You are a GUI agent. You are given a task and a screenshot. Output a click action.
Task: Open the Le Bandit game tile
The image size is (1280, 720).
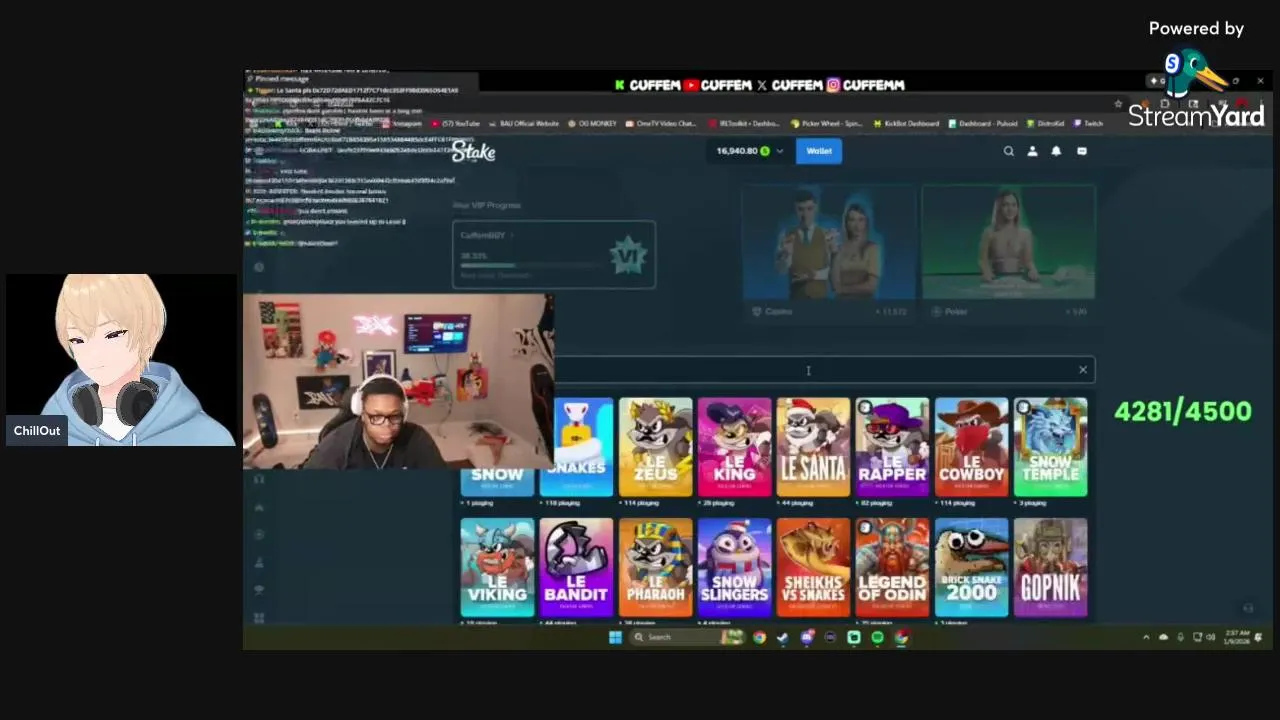(576, 567)
